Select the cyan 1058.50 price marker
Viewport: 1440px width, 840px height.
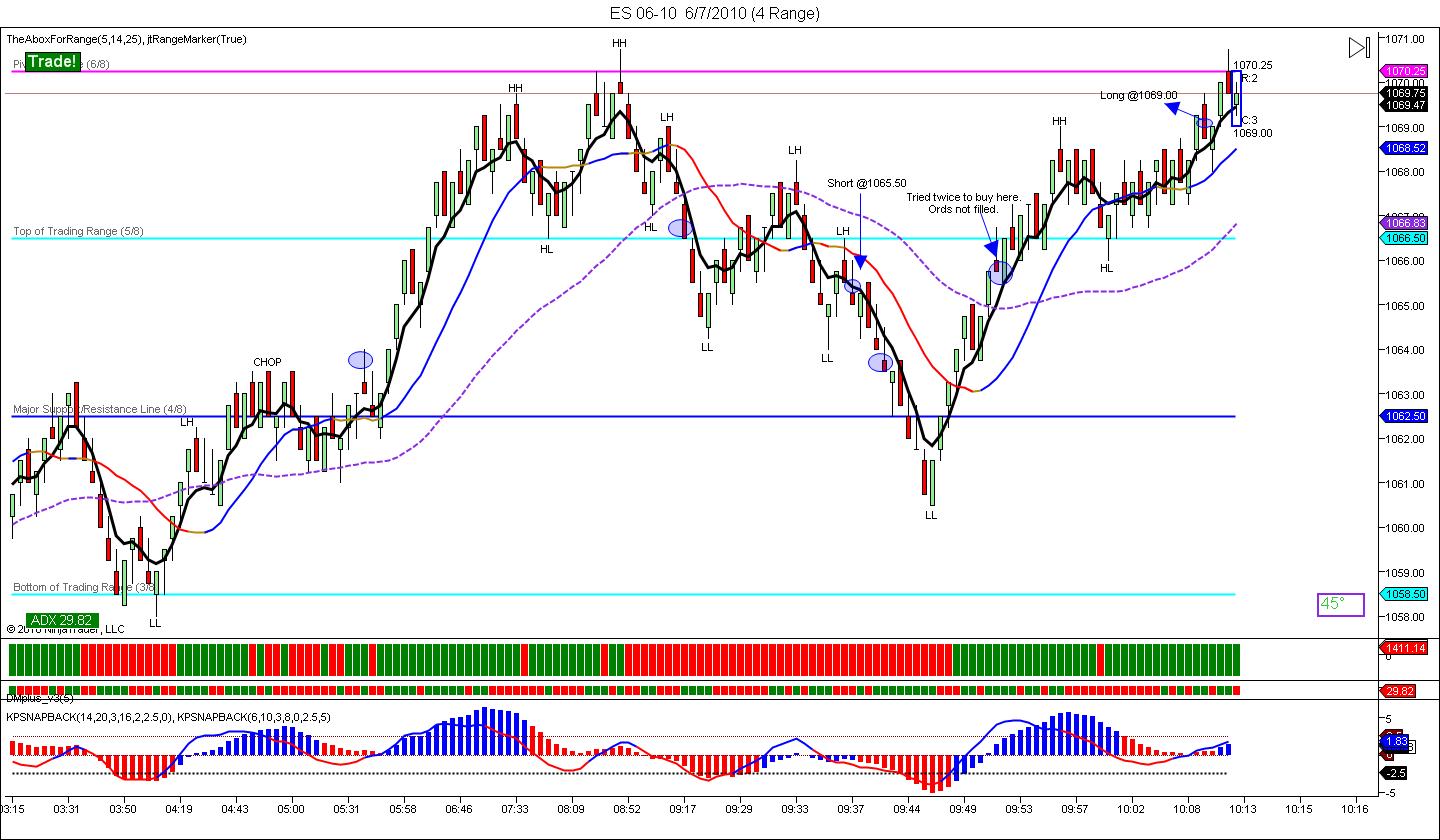point(1403,594)
